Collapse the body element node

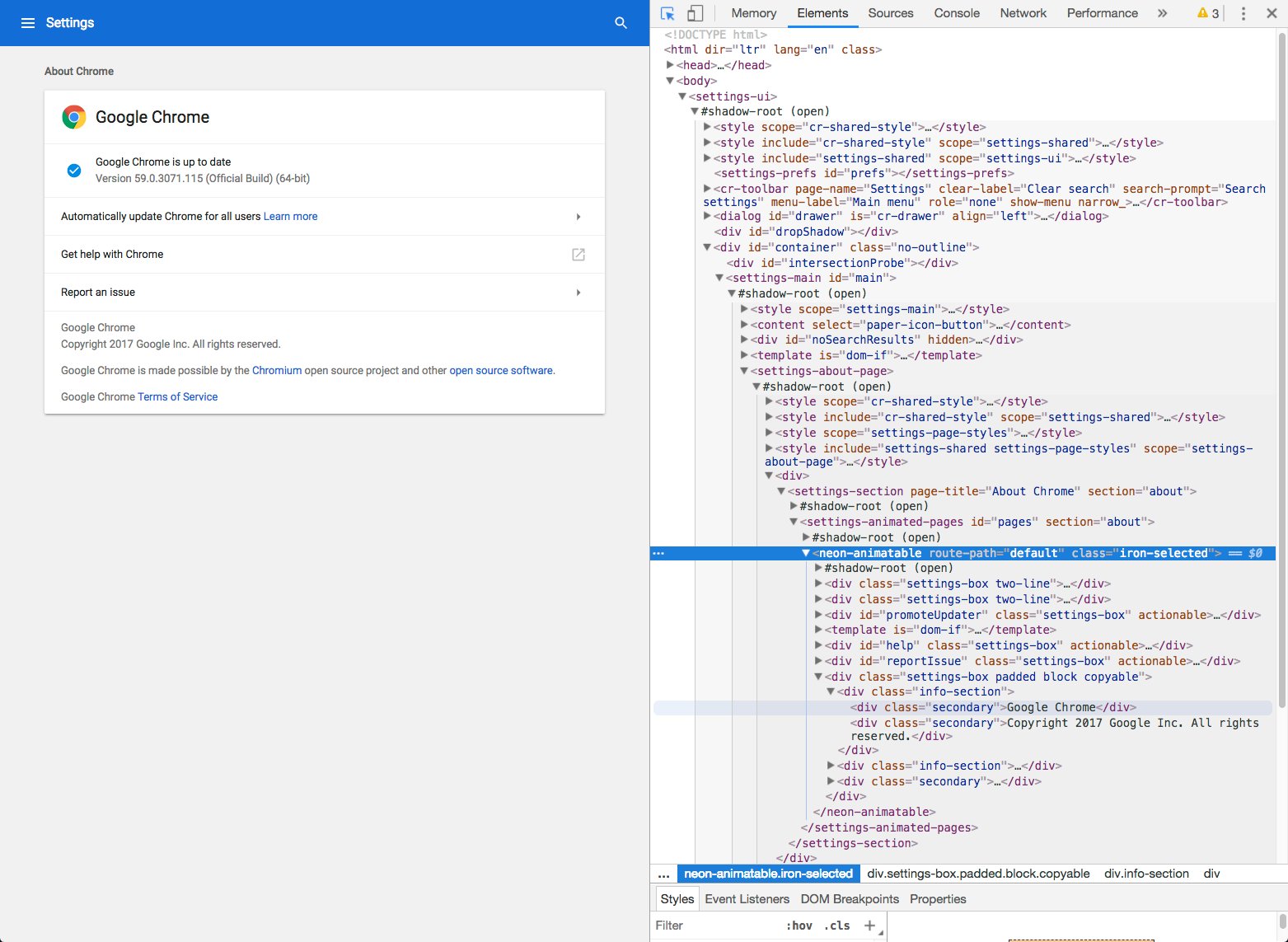[x=669, y=81]
